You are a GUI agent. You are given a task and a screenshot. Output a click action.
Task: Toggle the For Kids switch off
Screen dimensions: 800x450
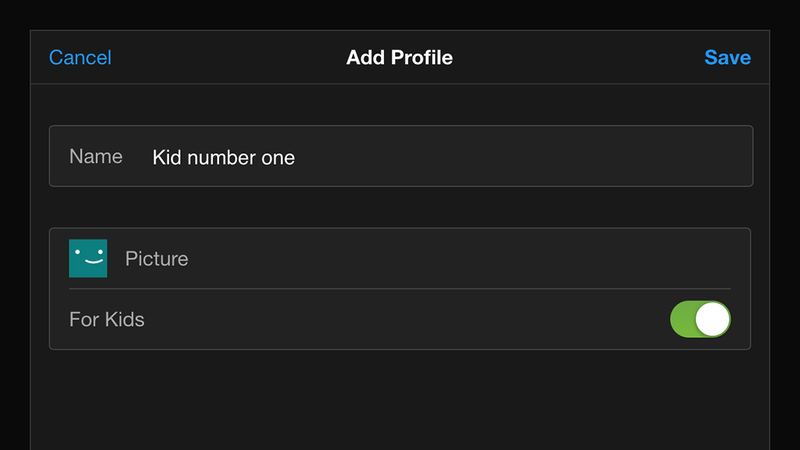[x=701, y=319]
